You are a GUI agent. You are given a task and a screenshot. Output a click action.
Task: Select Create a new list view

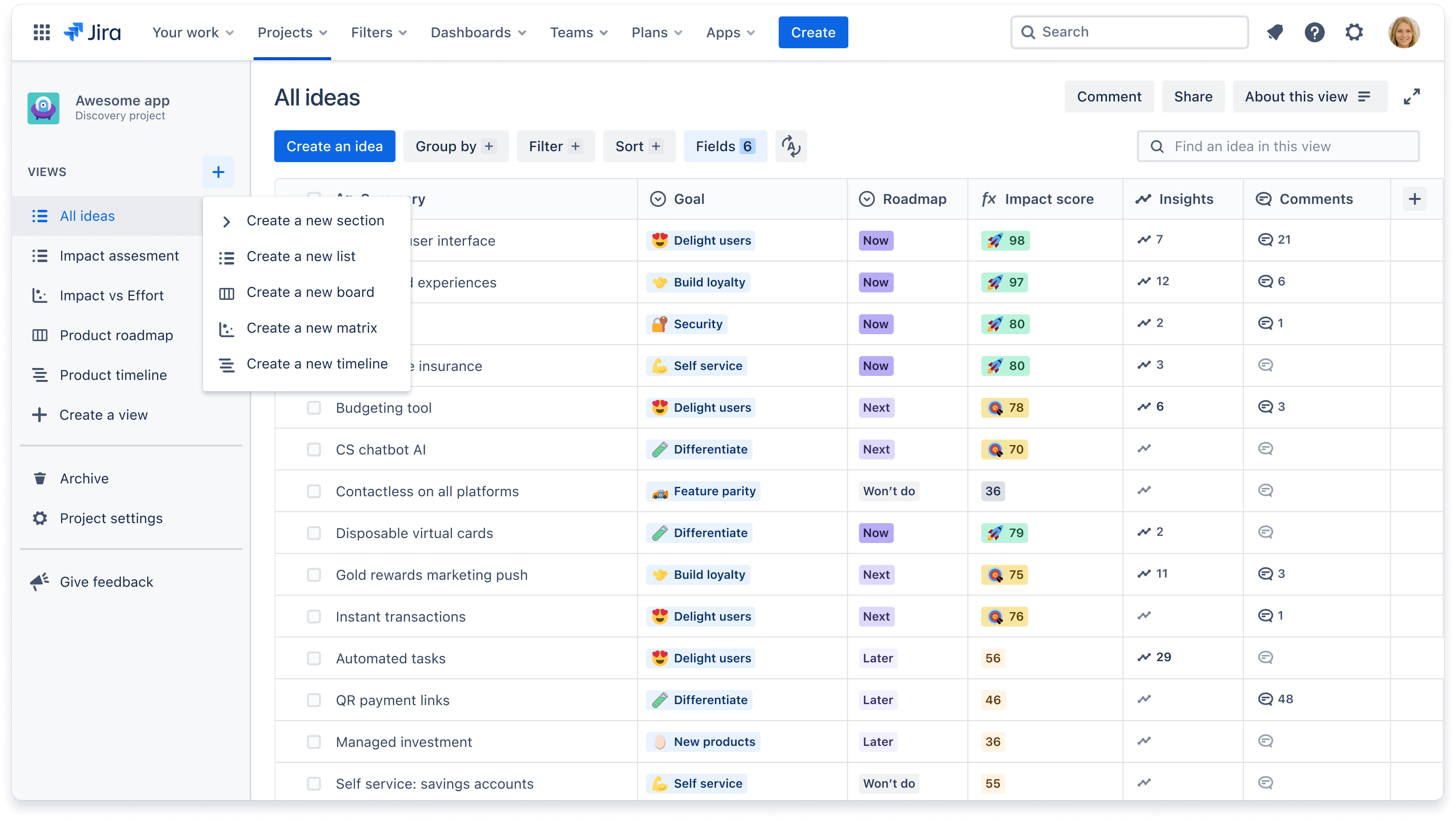pyautogui.click(x=300, y=256)
